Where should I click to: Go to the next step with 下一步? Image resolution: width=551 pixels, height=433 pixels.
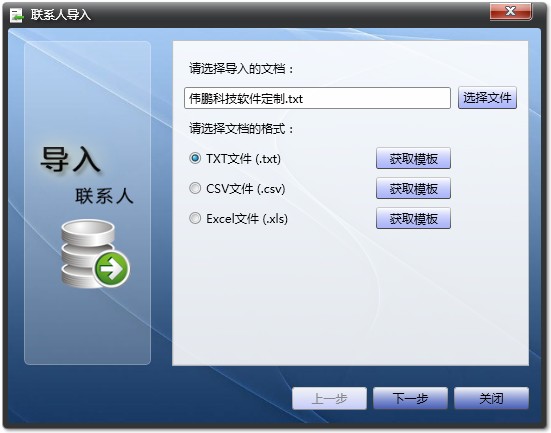(x=410, y=399)
